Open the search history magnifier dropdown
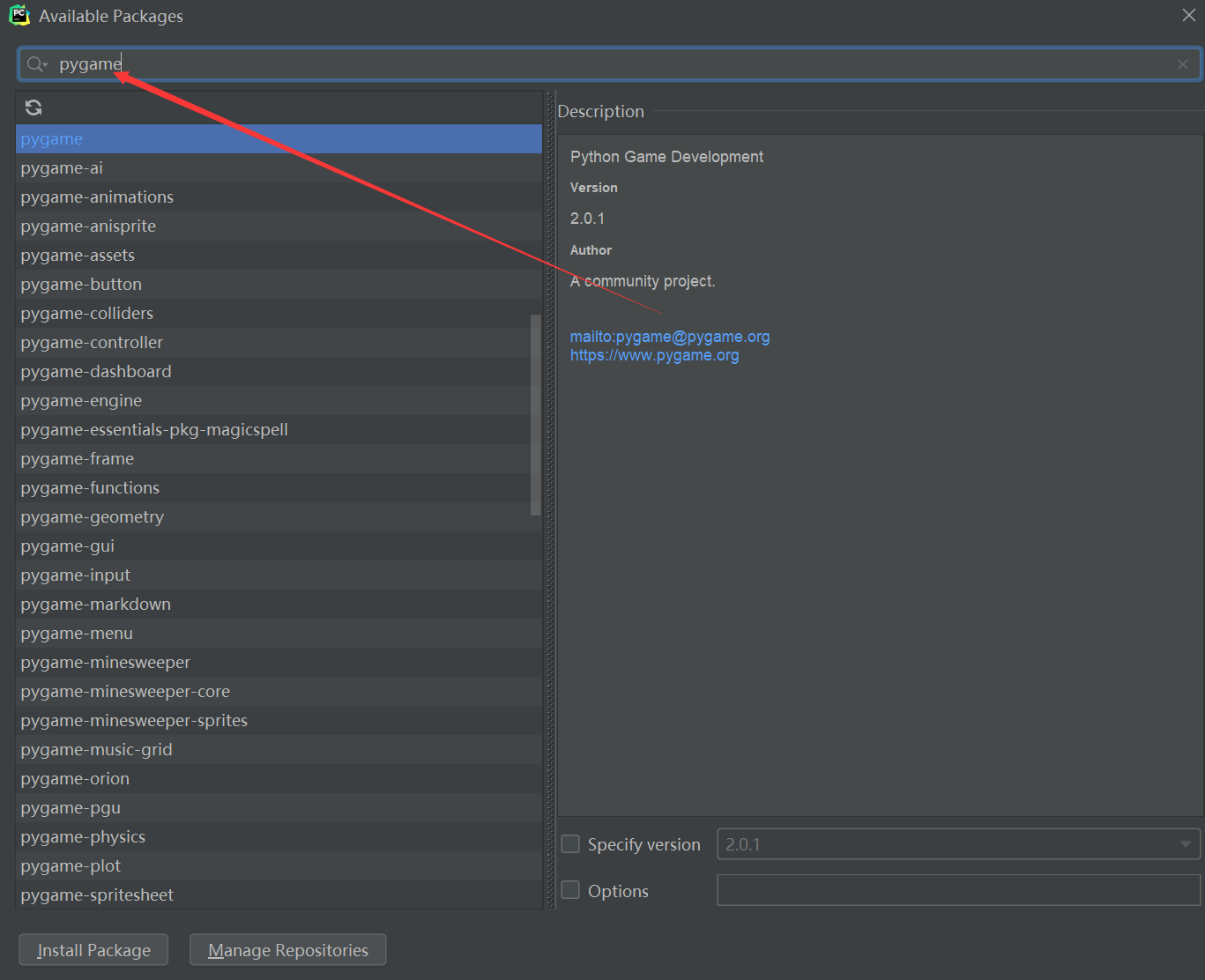This screenshot has height=980, width=1205. [x=37, y=64]
